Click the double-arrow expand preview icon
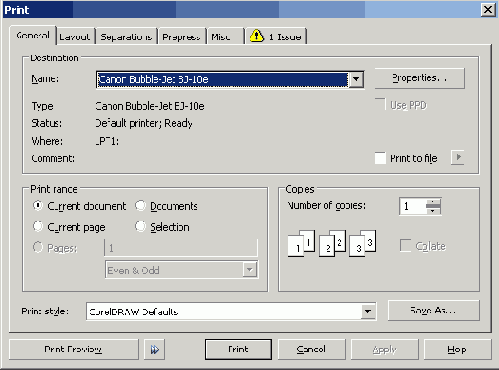Image resolution: width=499 pixels, height=370 pixels. [154, 349]
